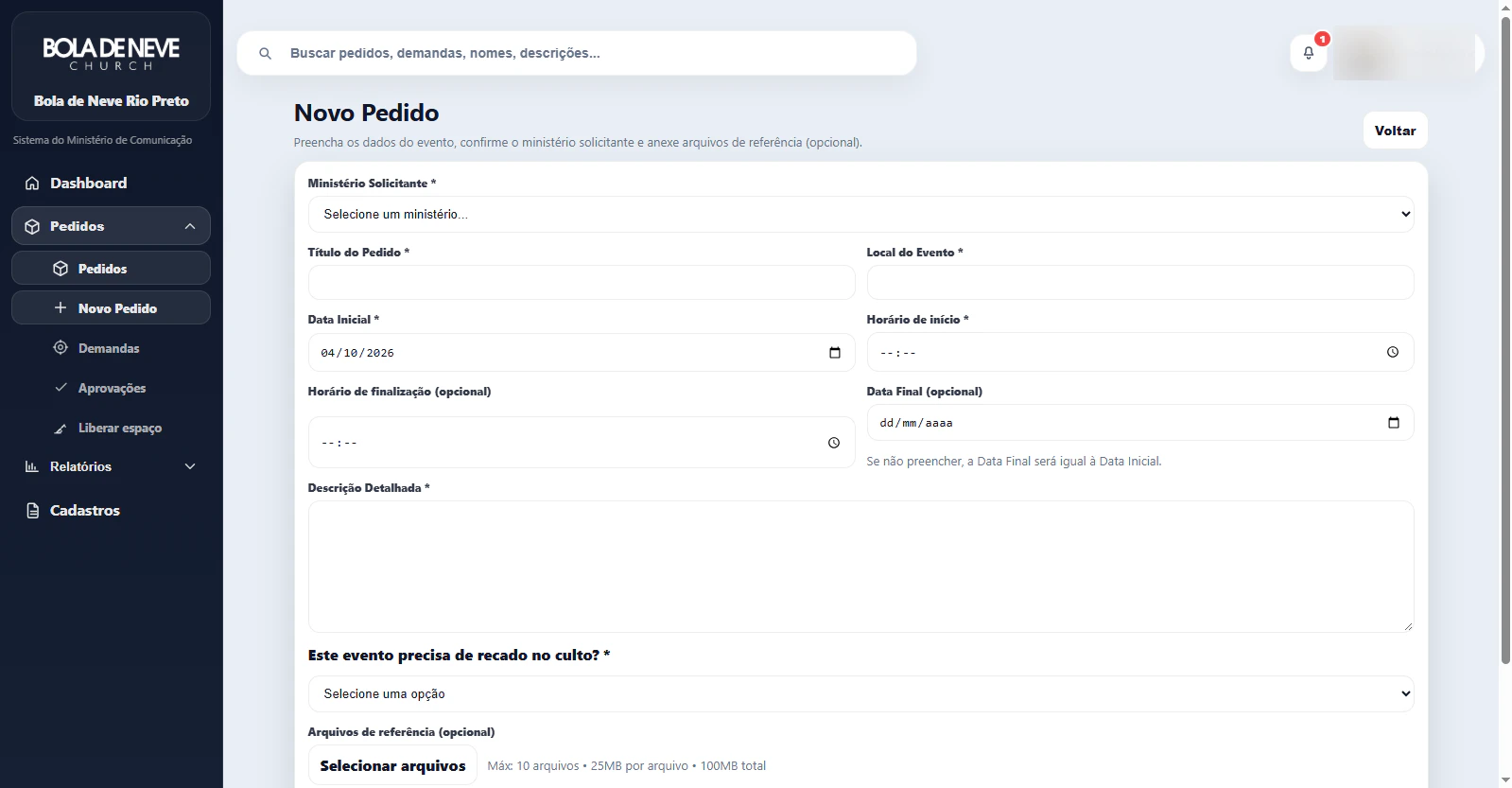Click the Cadastros document icon
The height and width of the screenshot is (788, 1512).
[x=32, y=511]
